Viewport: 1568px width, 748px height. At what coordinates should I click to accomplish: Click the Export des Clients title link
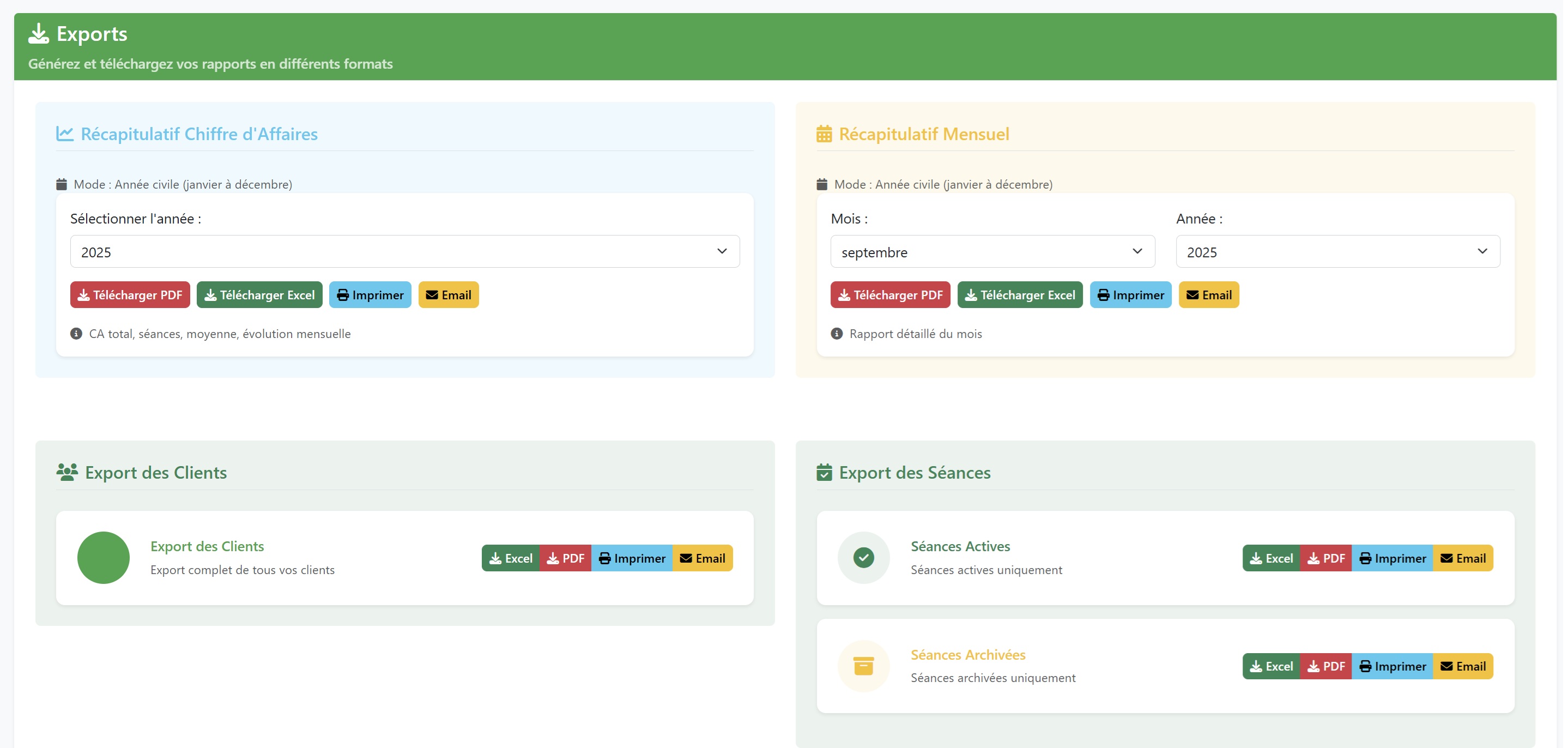[x=207, y=546]
